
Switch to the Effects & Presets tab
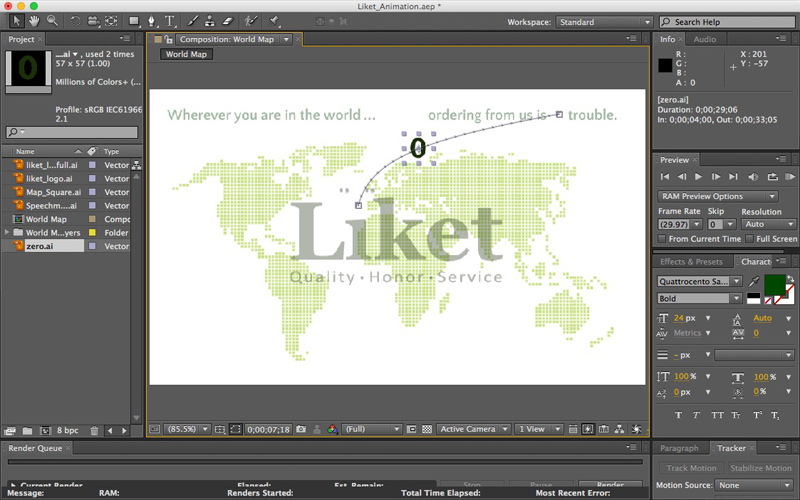(x=691, y=262)
